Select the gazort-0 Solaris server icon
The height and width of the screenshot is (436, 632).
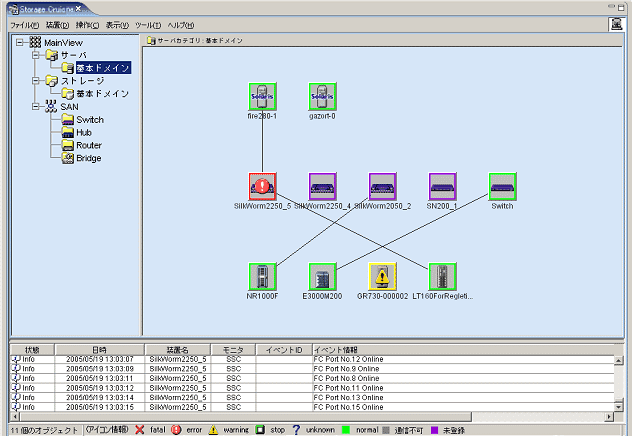pyautogui.click(x=322, y=97)
